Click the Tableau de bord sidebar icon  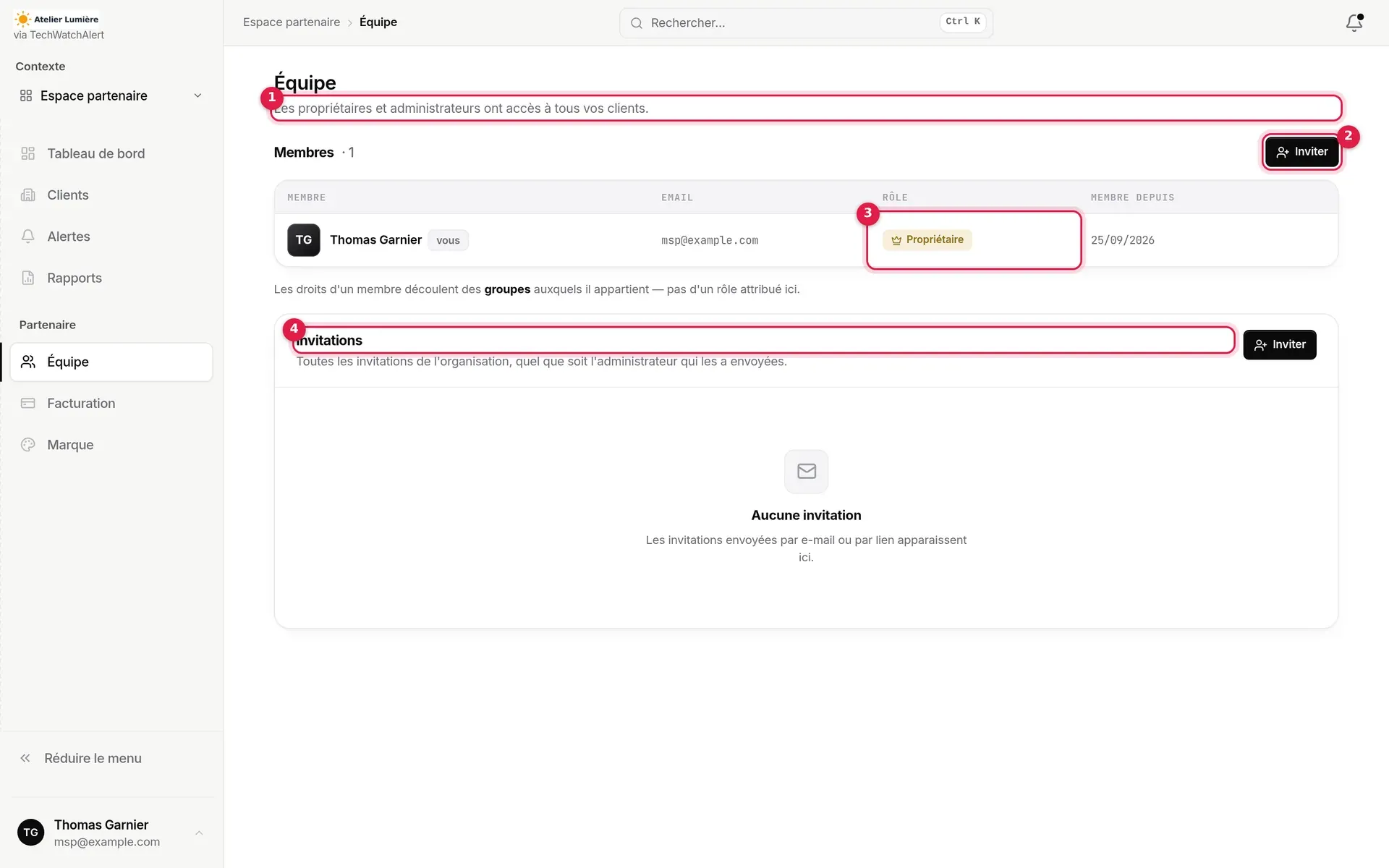coord(28,153)
